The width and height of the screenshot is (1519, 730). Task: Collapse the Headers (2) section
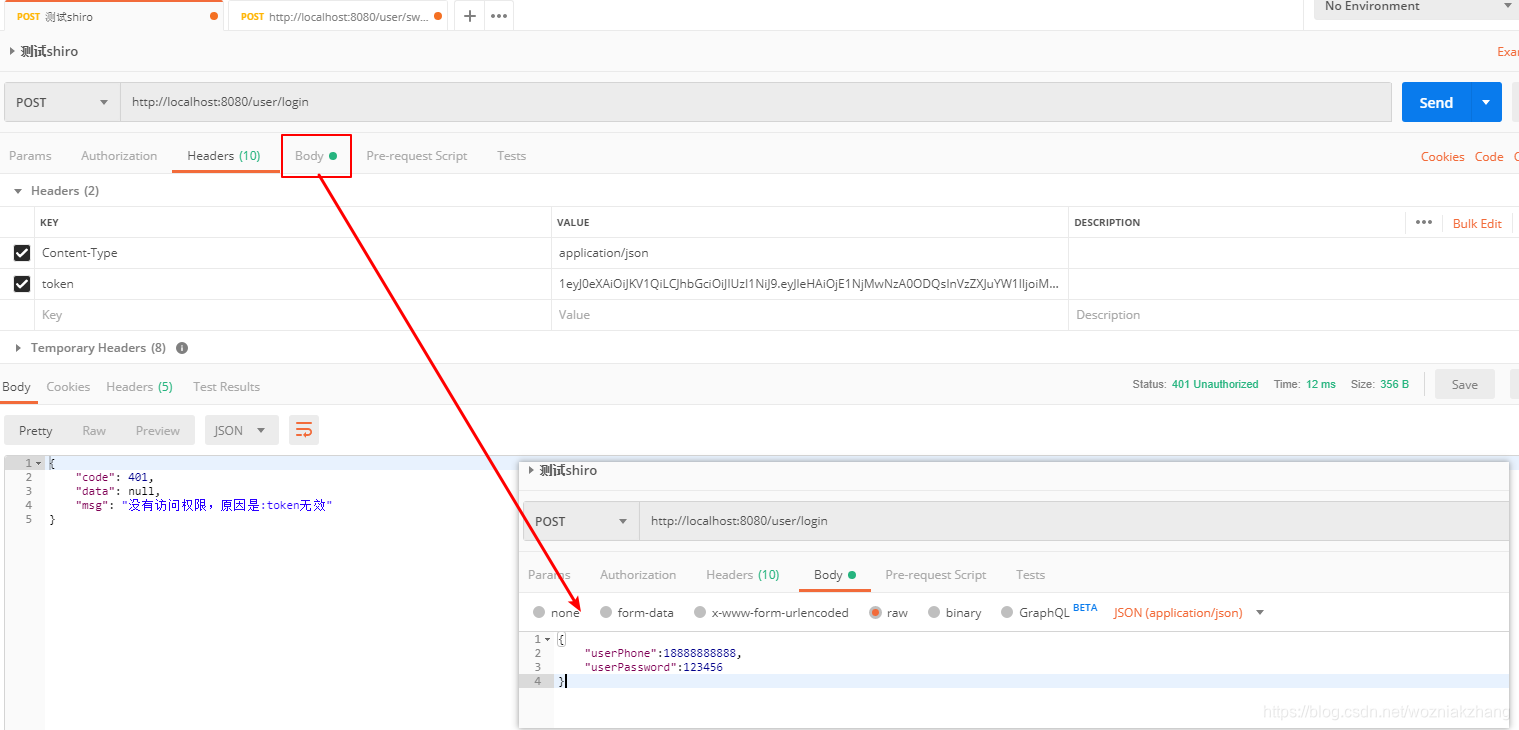[17, 190]
